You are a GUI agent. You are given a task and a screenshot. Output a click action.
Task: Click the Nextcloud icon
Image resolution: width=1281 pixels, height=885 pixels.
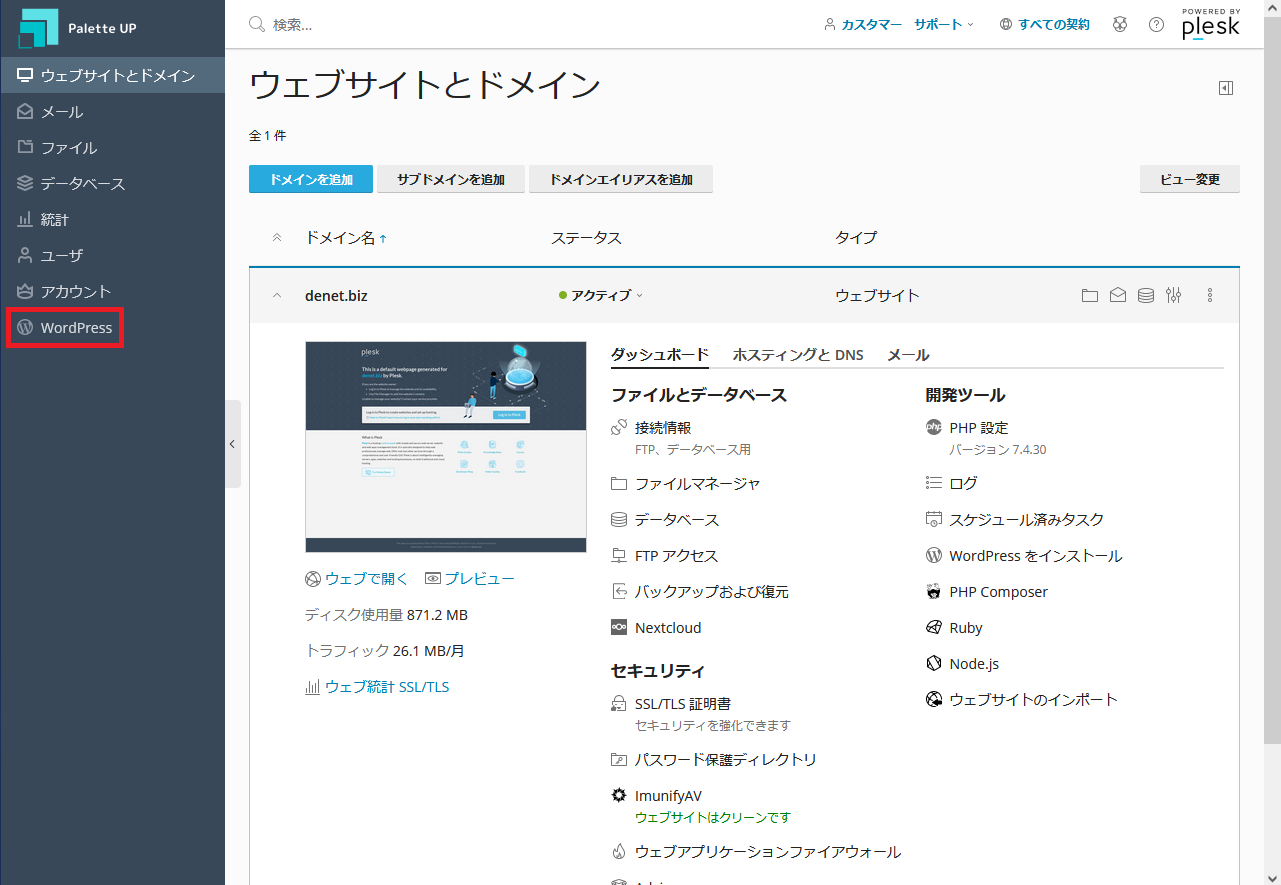619,628
